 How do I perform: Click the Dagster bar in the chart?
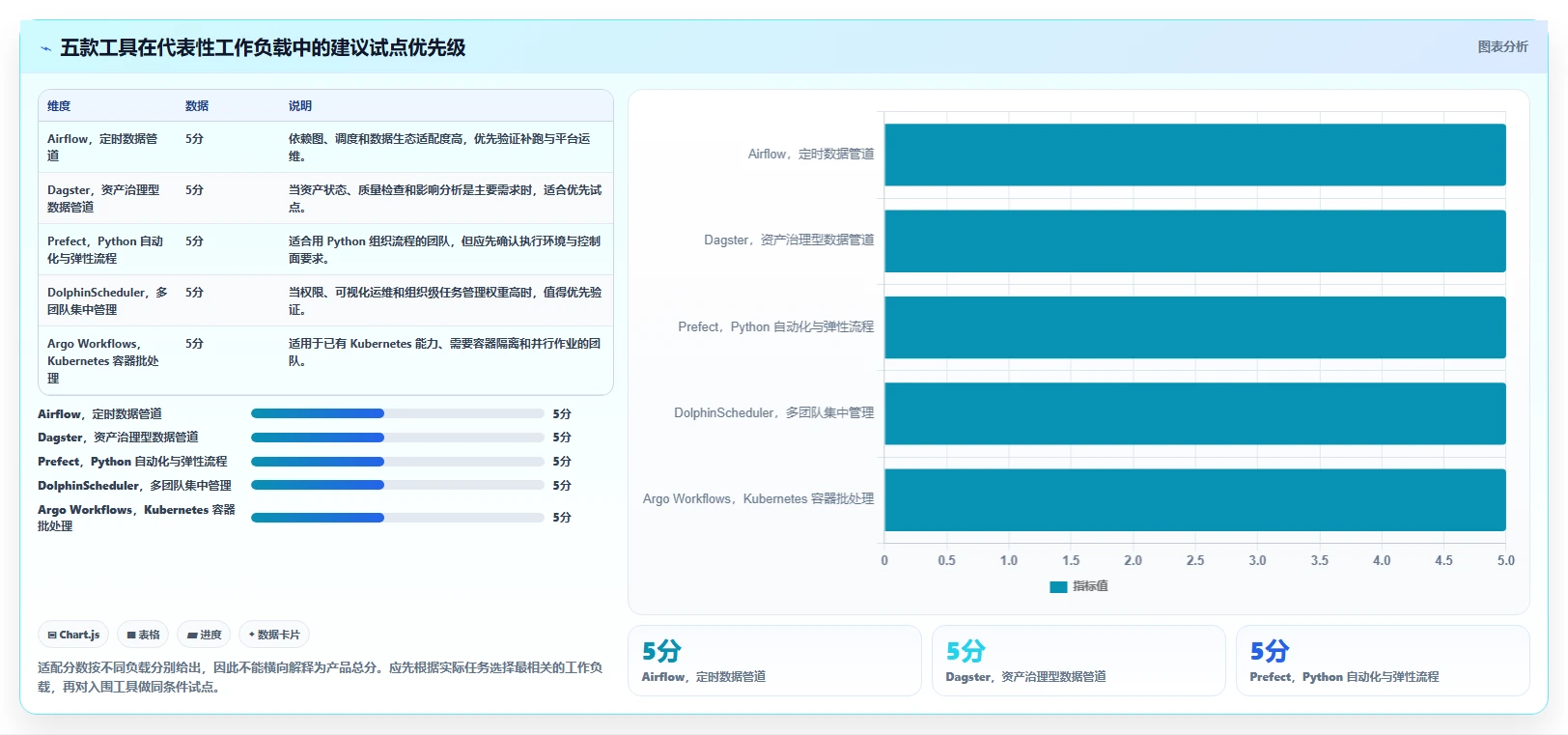click(1195, 240)
